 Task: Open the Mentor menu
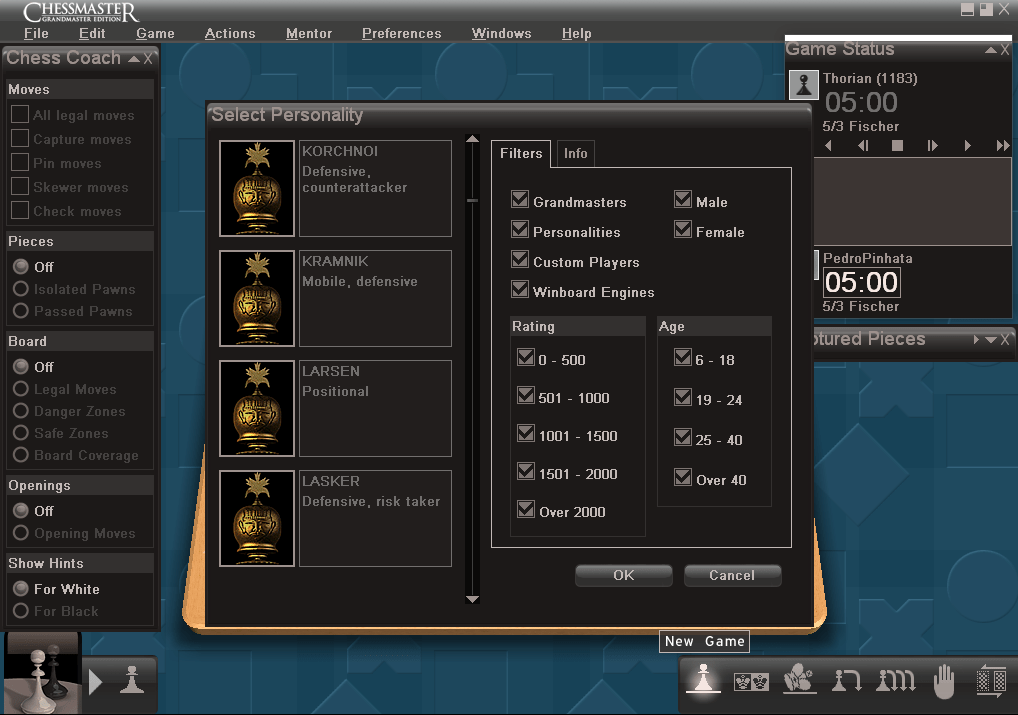[x=309, y=34]
